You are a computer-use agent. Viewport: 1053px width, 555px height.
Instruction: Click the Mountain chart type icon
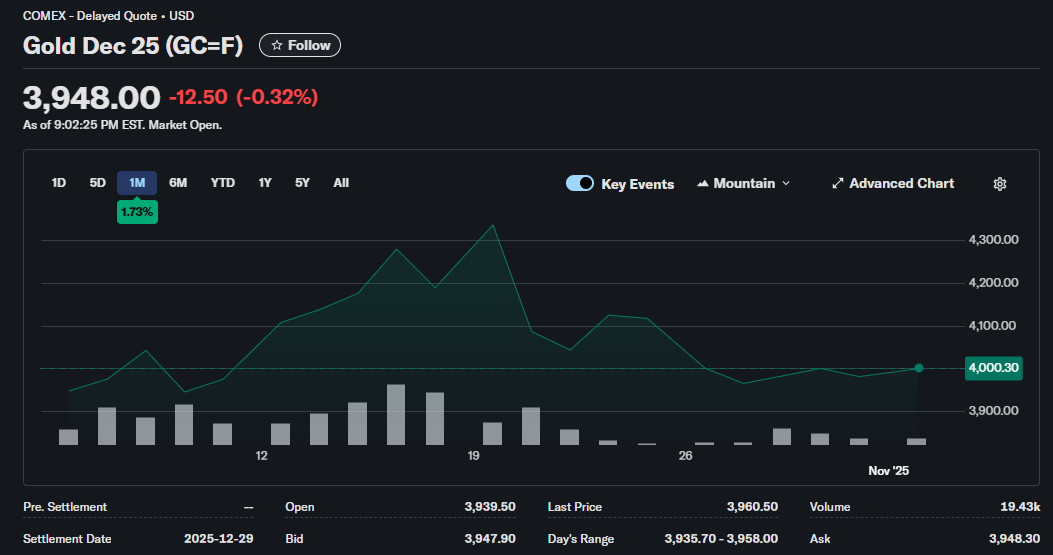(x=703, y=184)
